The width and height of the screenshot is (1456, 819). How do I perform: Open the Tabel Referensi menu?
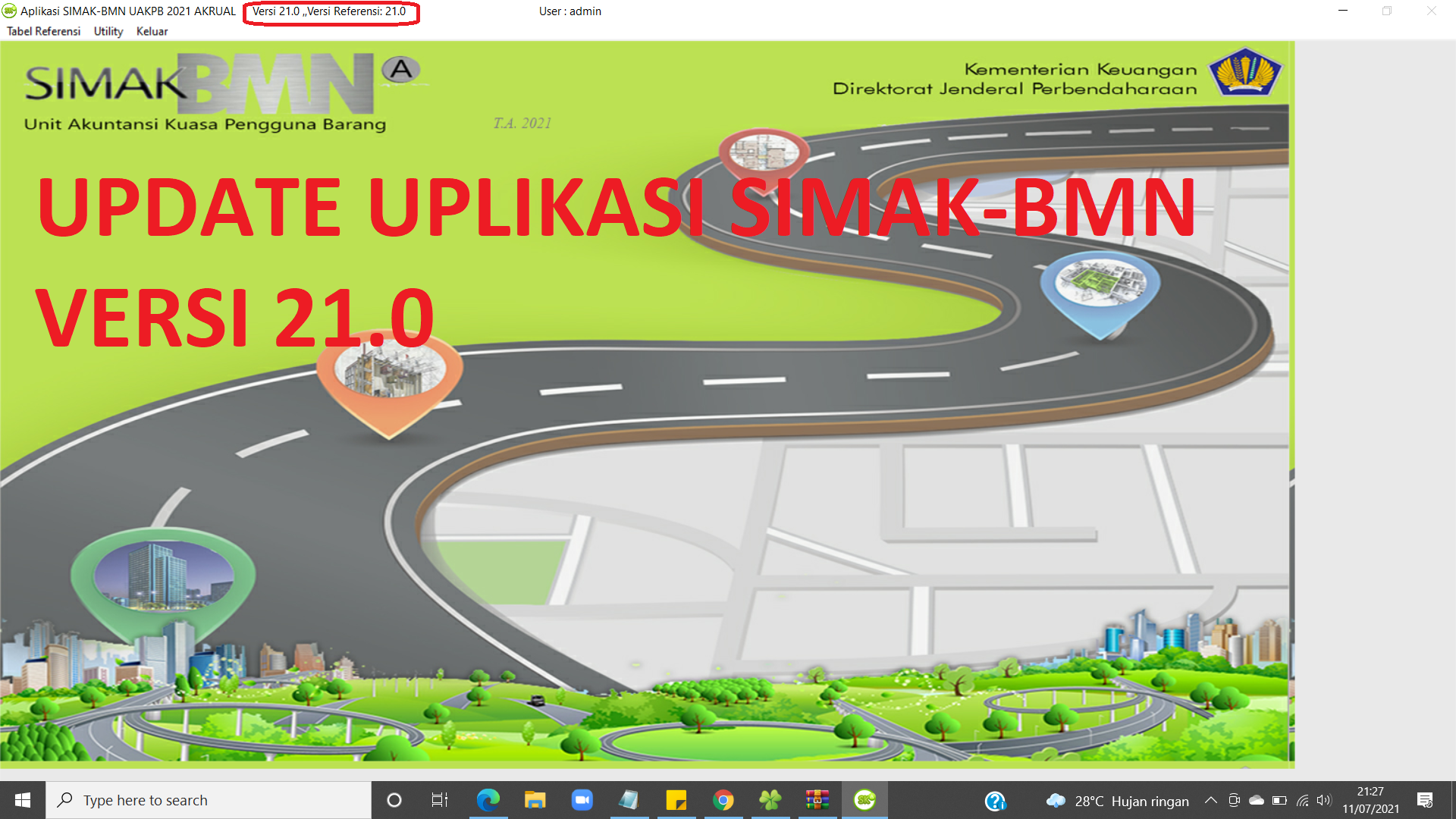tap(43, 31)
